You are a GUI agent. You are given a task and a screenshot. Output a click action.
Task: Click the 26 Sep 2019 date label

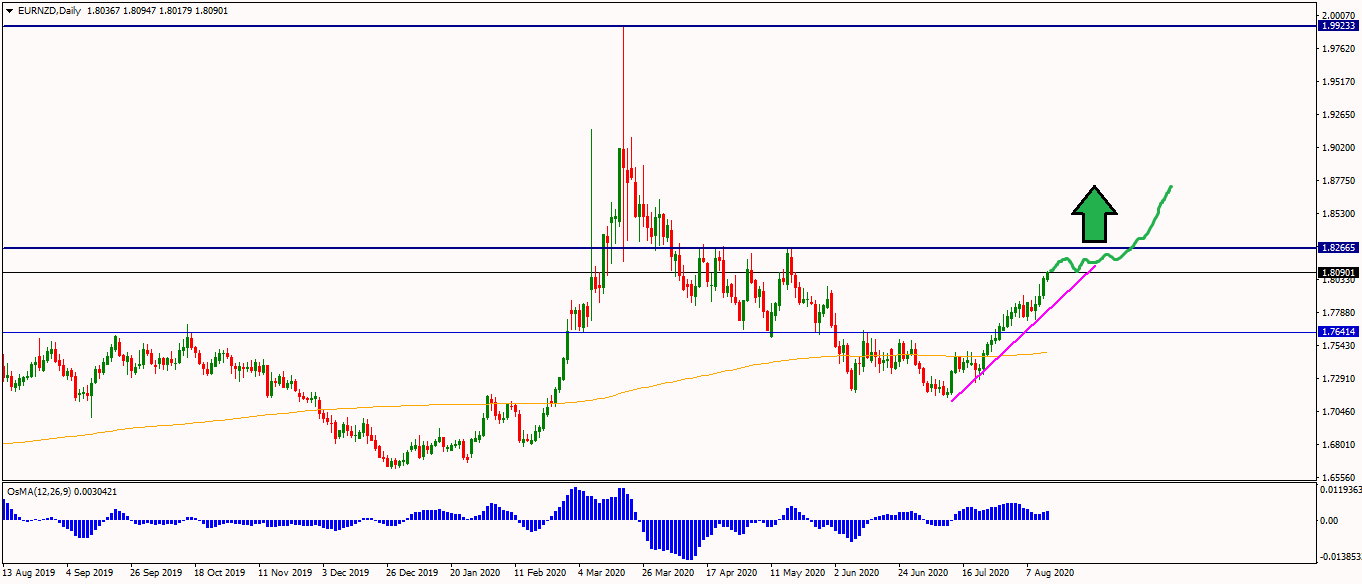pos(156,574)
